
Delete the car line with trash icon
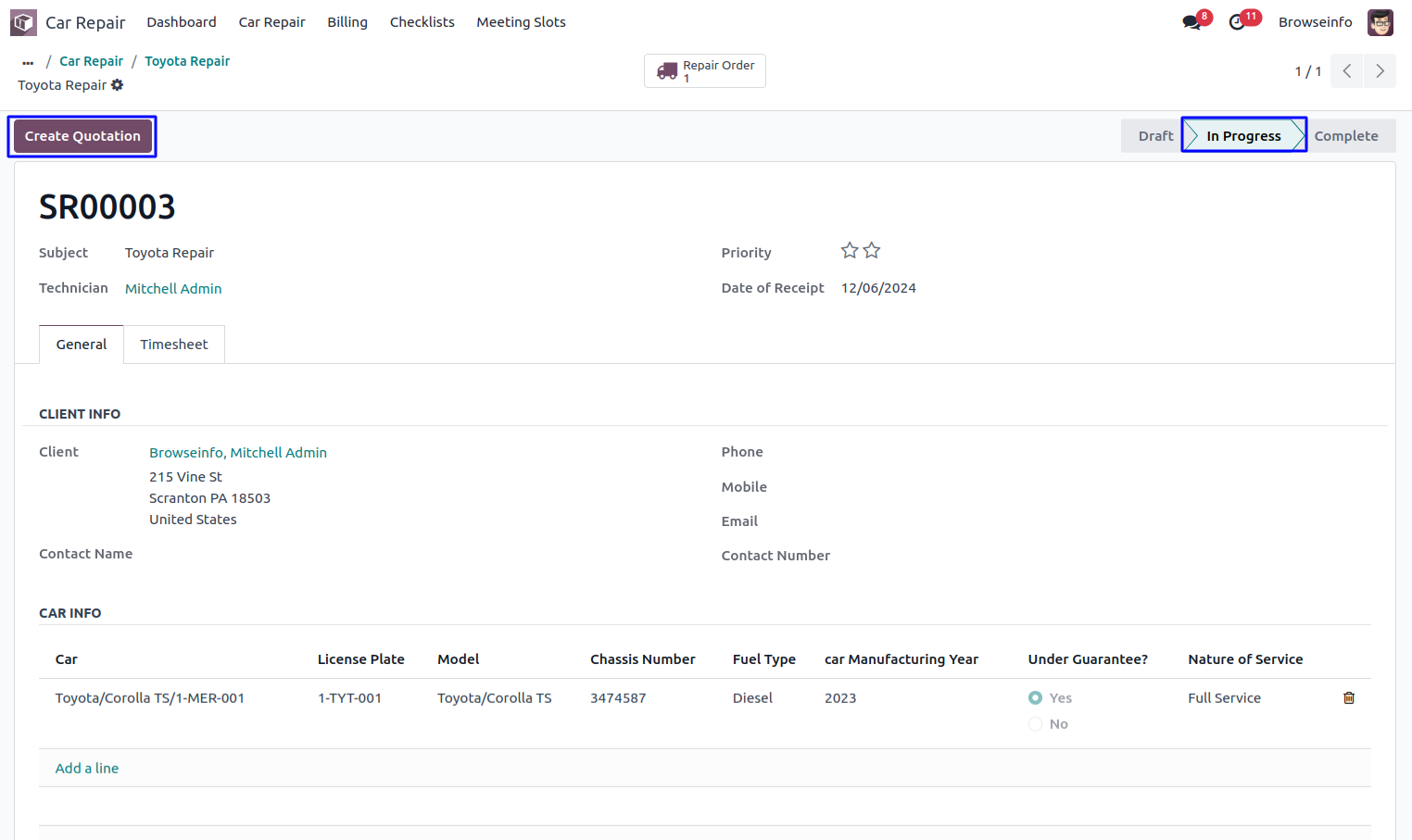click(1348, 698)
